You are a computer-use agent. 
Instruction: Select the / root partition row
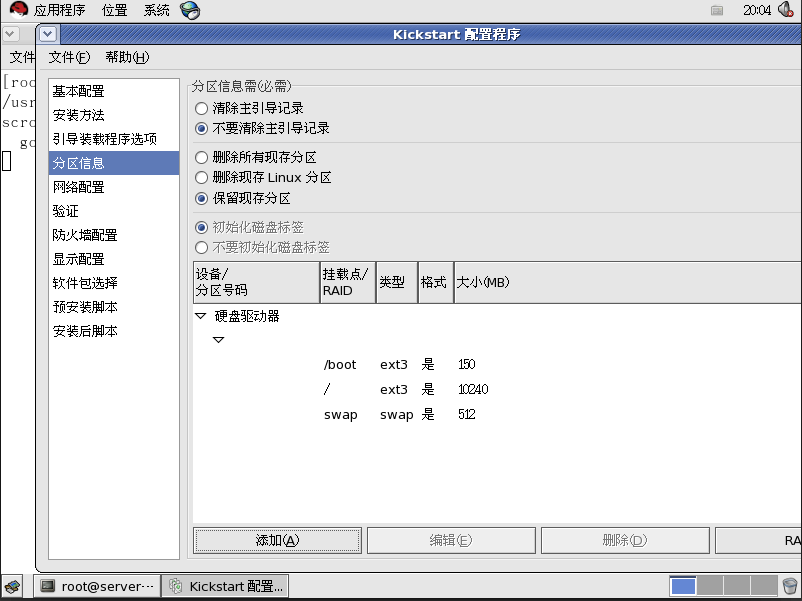tap(497, 390)
